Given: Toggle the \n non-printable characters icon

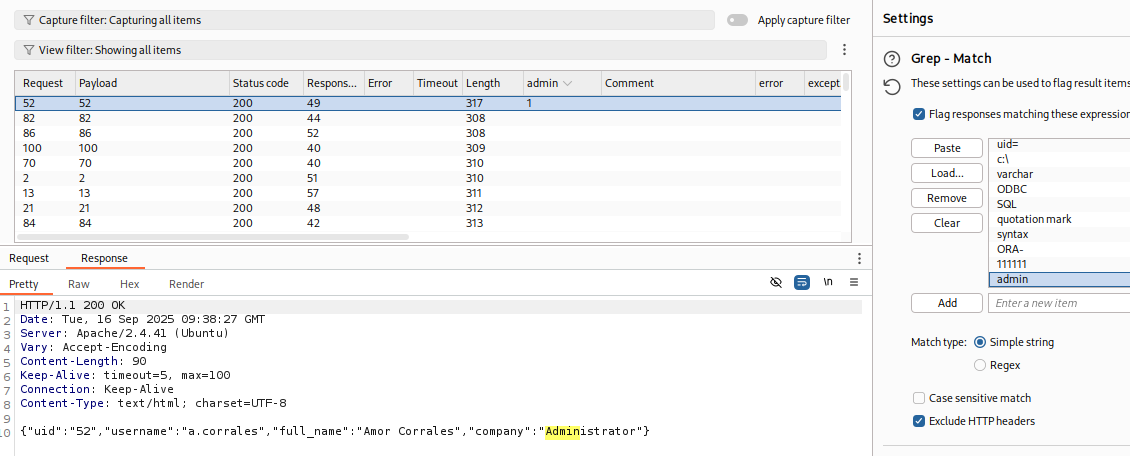Looking at the screenshot, I should point(828,283).
